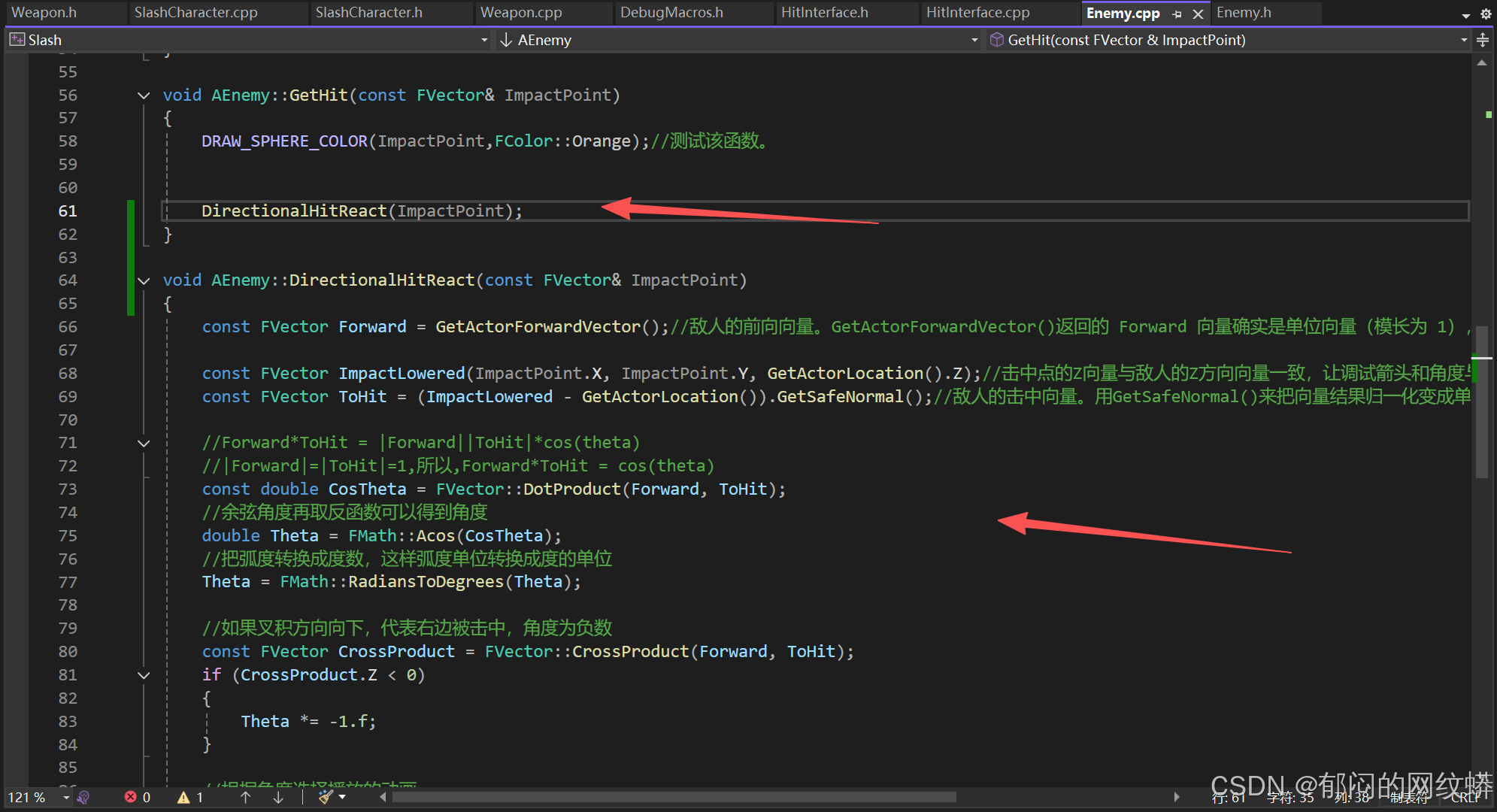Open the cleanup profile dropdown arrow
This screenshot has height=812, width=1497.
coord(343,797)
